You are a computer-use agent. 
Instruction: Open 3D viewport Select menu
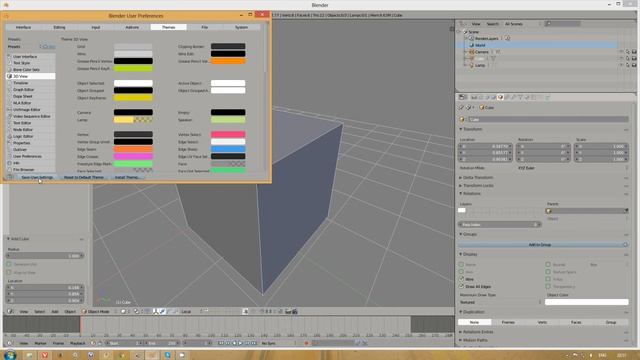[x=39, y=311]
